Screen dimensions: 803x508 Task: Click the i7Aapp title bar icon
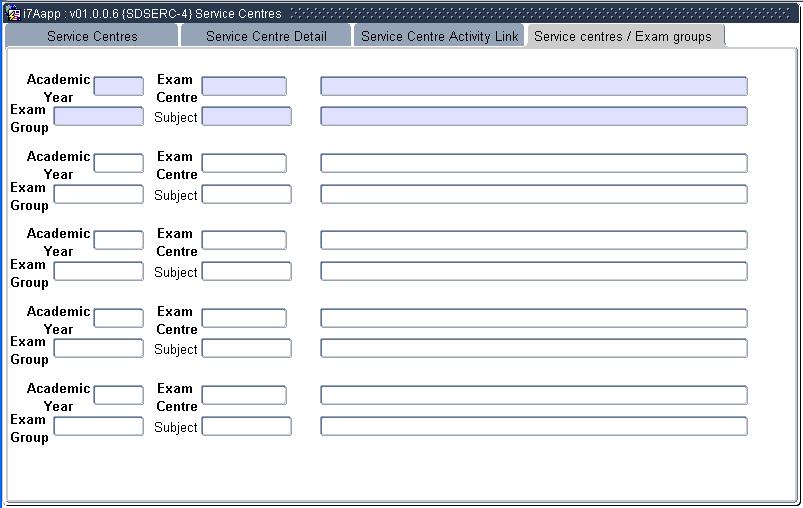(13, 14)
